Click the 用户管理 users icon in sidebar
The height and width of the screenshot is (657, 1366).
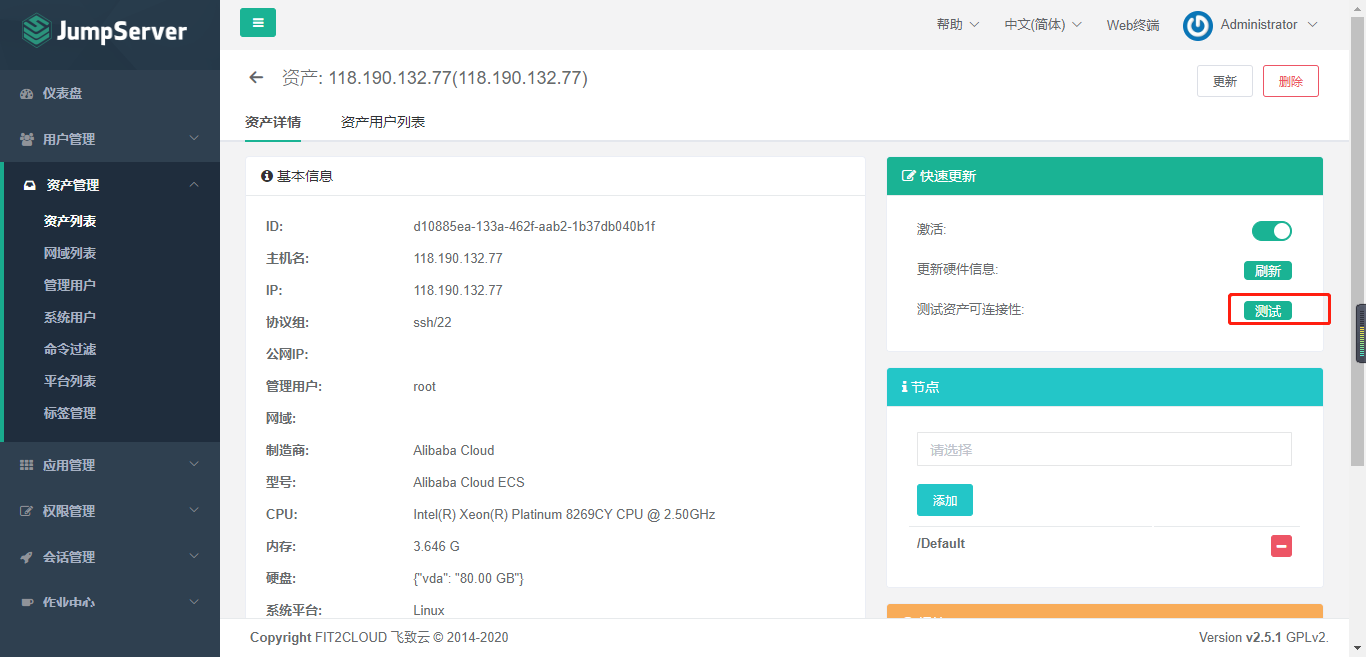point(28,138)
